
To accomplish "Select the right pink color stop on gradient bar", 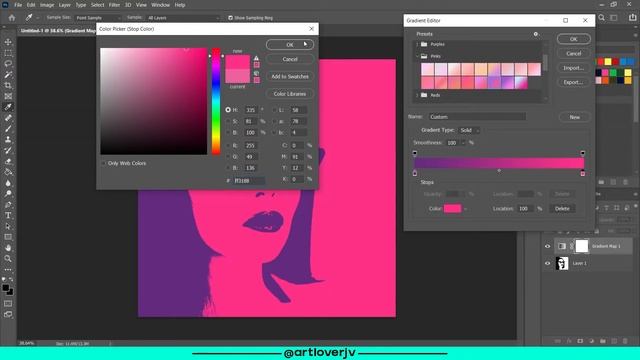I will click(582, 173).
